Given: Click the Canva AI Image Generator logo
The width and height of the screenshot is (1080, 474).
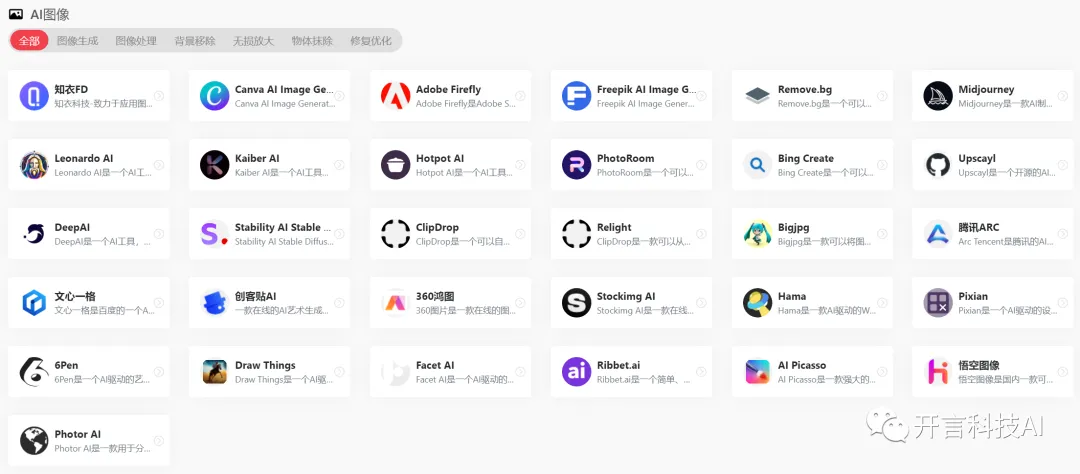Looking at the screenshot, I should coord(214,96).
